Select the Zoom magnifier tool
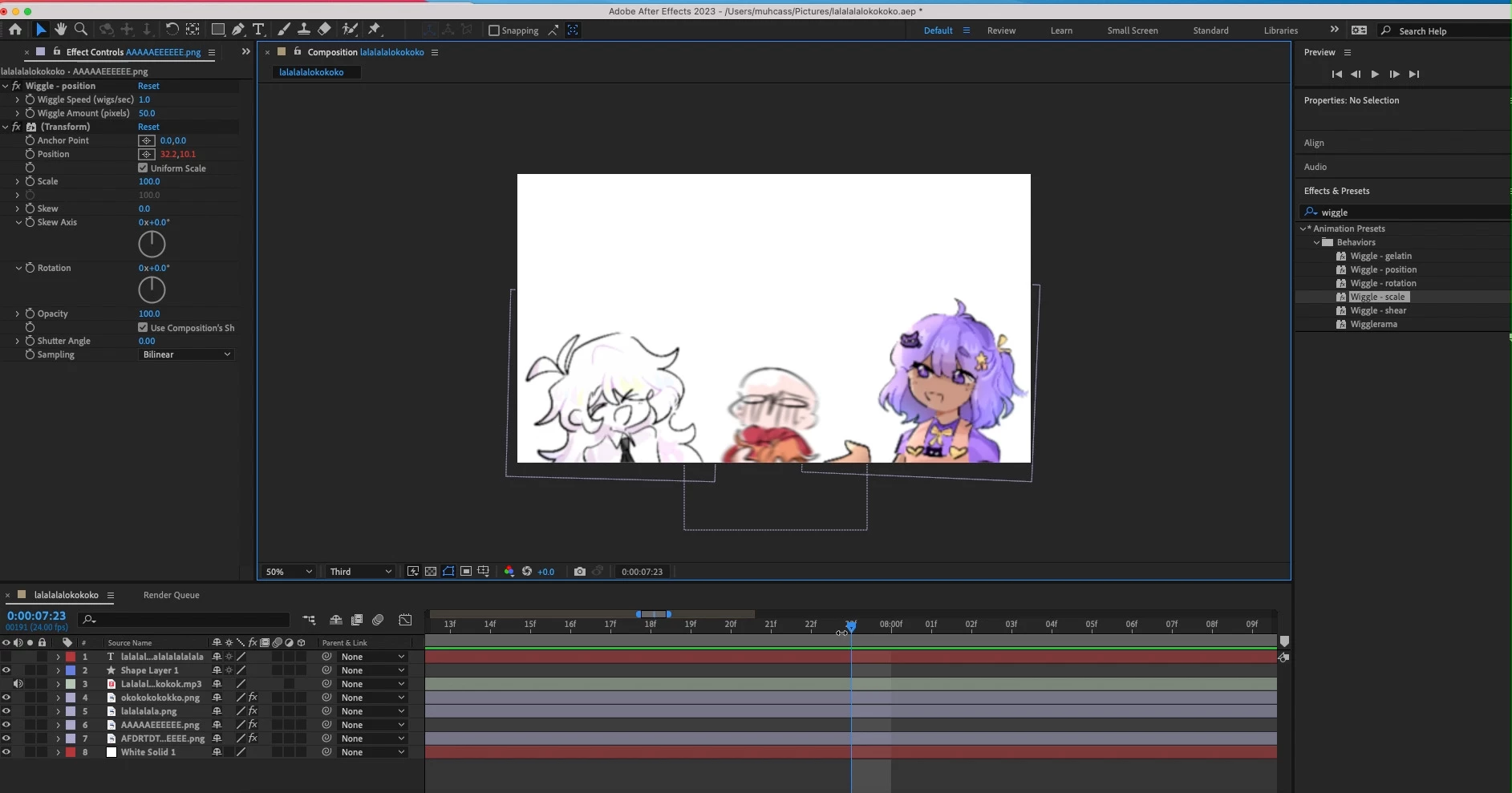Image resolution: width=1512 pixels, height=793 pixels. click(80, 29)
